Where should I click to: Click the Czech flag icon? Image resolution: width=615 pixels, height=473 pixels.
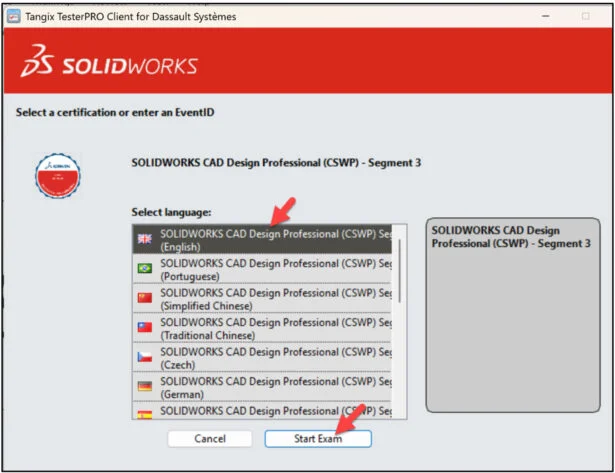tap(145, 355)
